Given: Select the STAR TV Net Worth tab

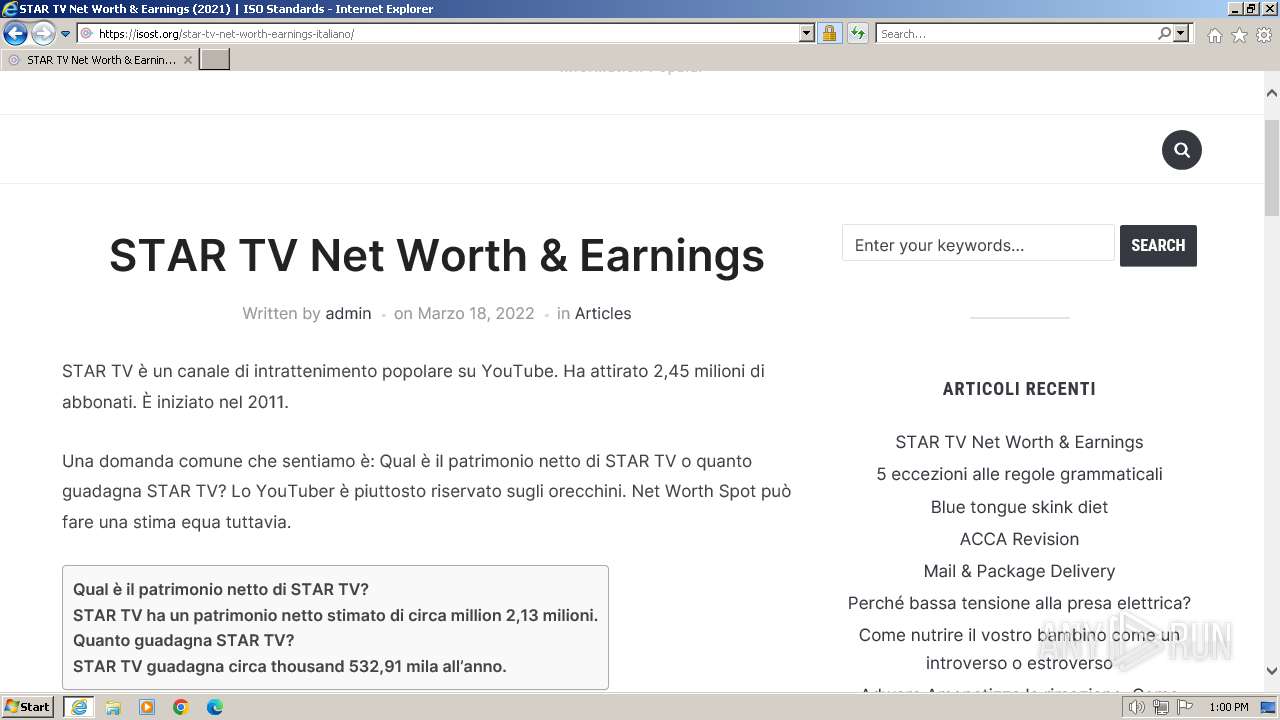Looking at the screenshot, I should 100,60.
